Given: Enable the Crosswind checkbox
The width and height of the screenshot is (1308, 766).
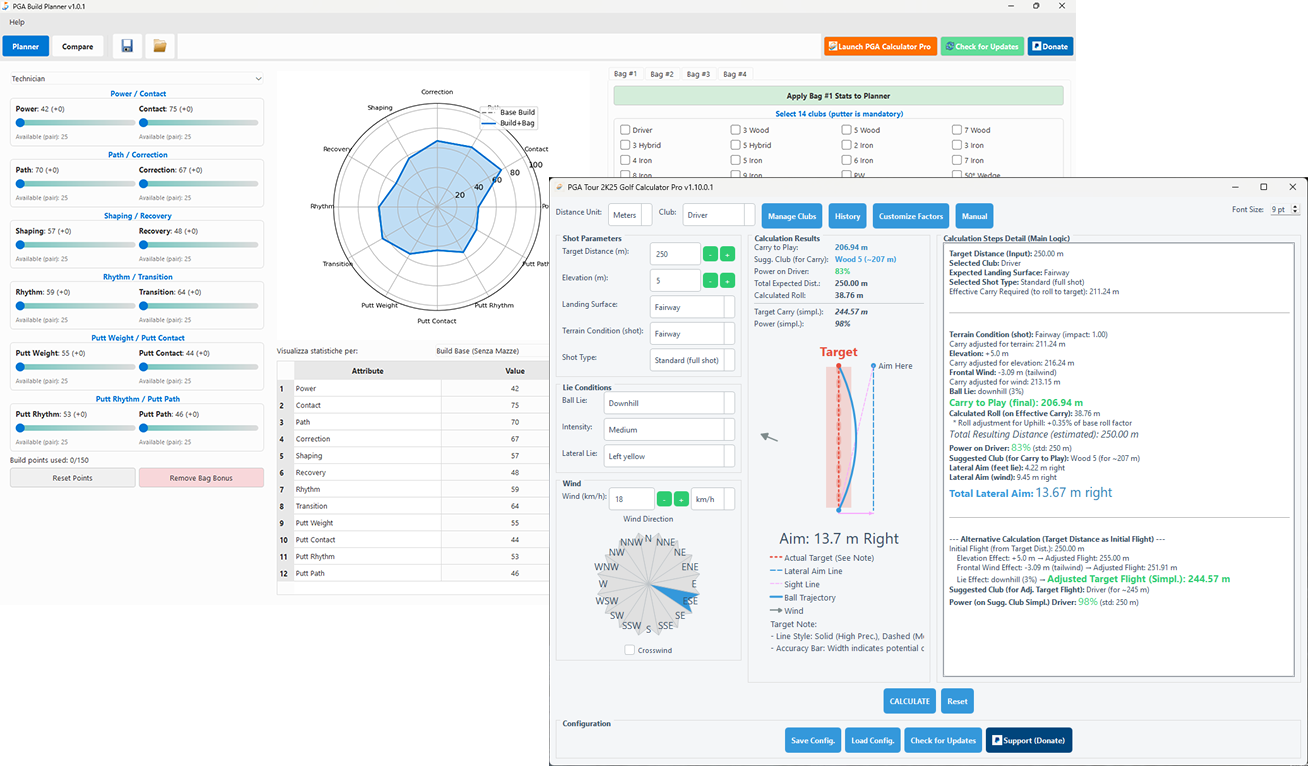Looking at the screenshot, I should tap(630, 650).
